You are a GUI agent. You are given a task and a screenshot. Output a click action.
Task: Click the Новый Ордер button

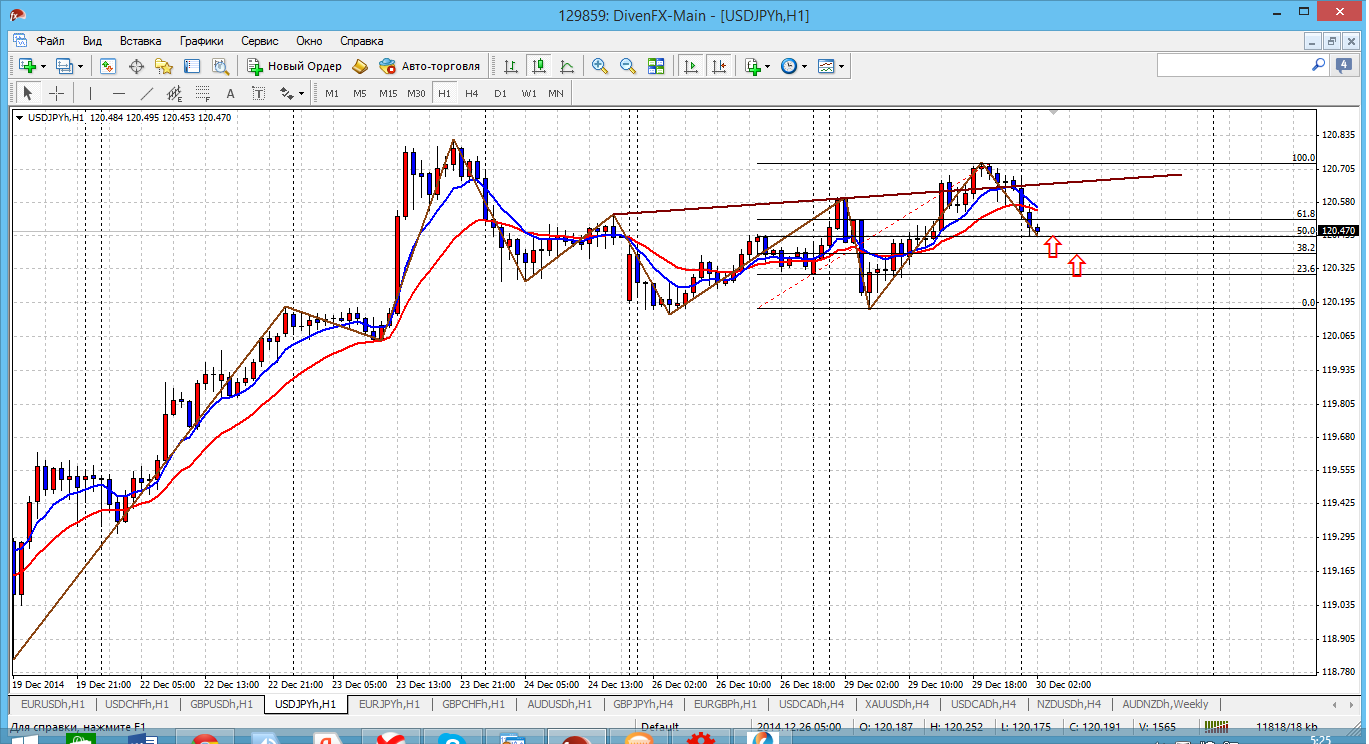294,66
